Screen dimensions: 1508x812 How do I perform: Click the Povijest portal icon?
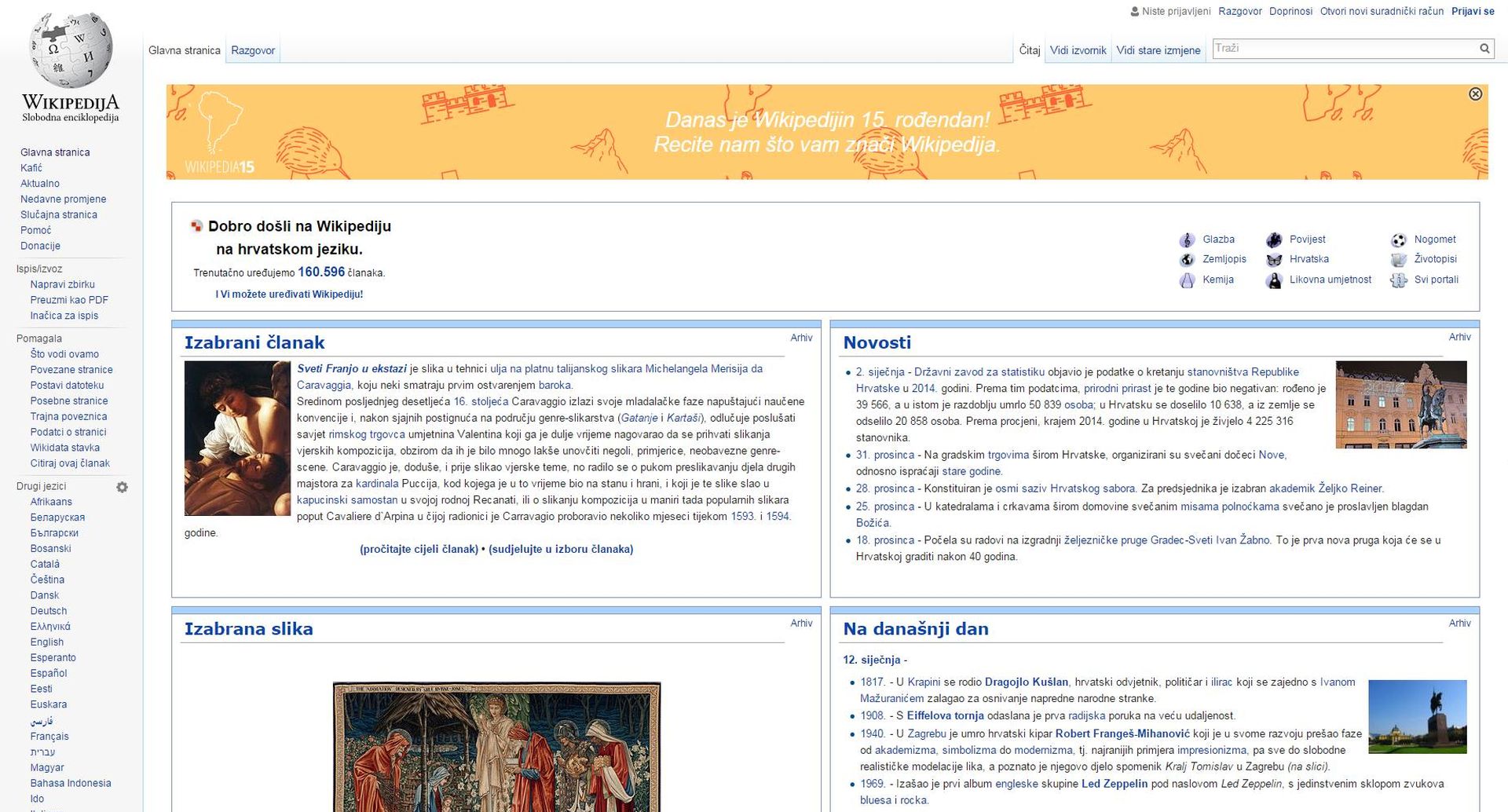1274,240
